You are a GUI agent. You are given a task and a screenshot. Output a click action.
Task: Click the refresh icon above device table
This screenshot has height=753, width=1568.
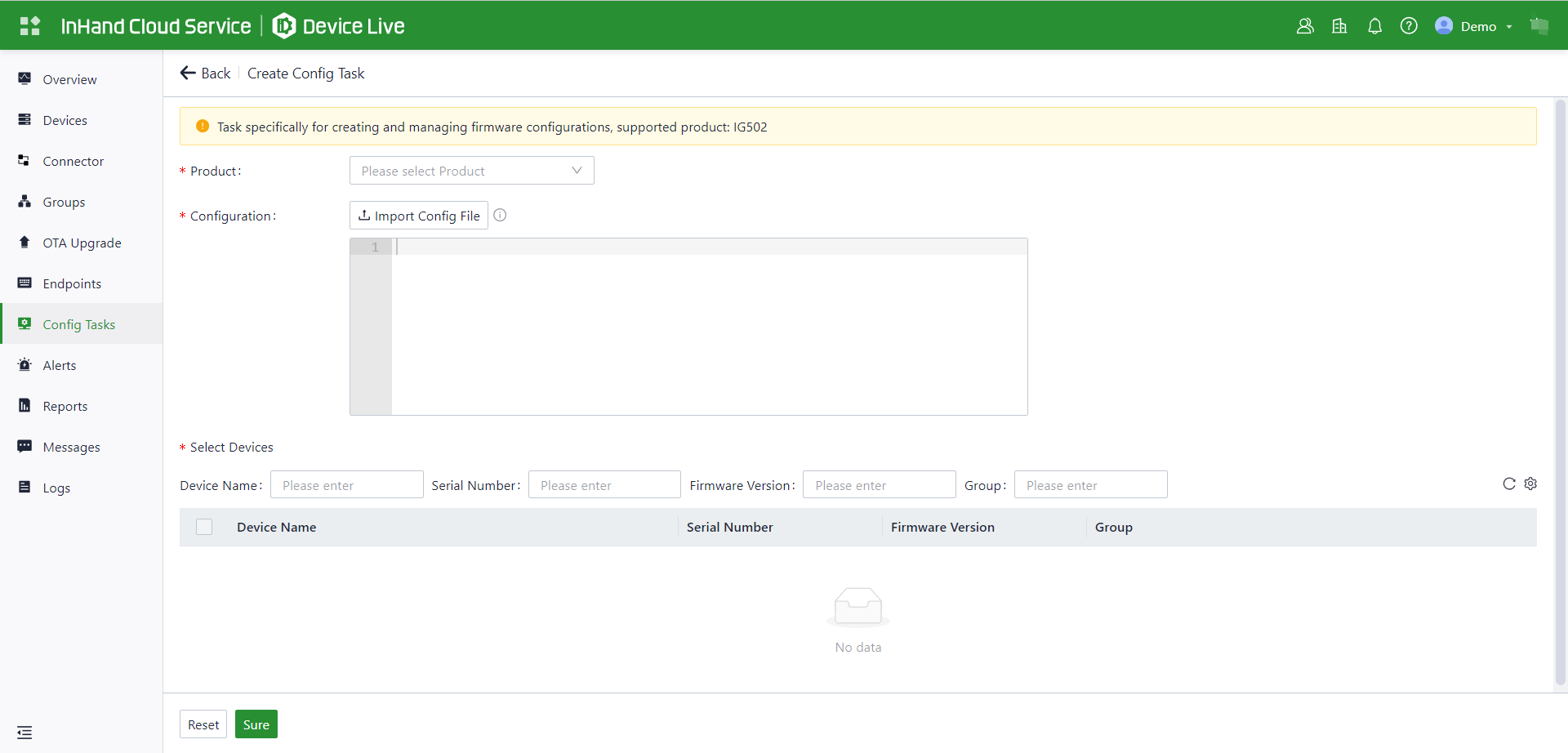click(x=1508, y=483)
